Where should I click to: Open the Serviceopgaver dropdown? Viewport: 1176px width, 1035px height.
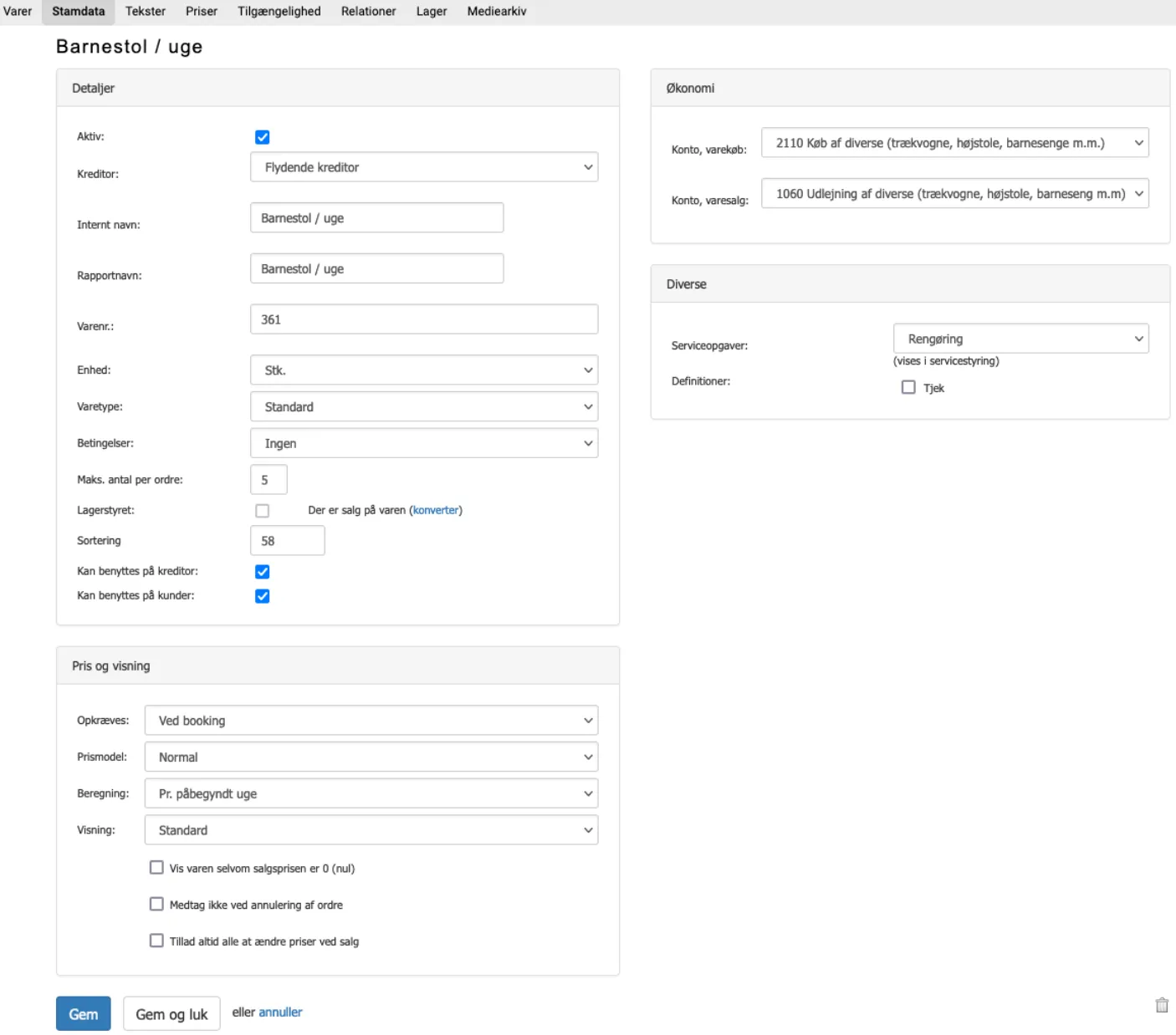1020,339
